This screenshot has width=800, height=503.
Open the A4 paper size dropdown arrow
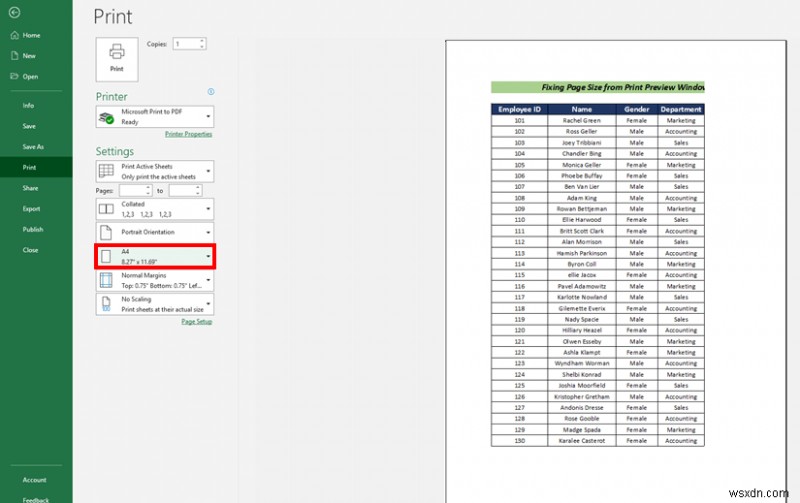[x=208, y=256]
